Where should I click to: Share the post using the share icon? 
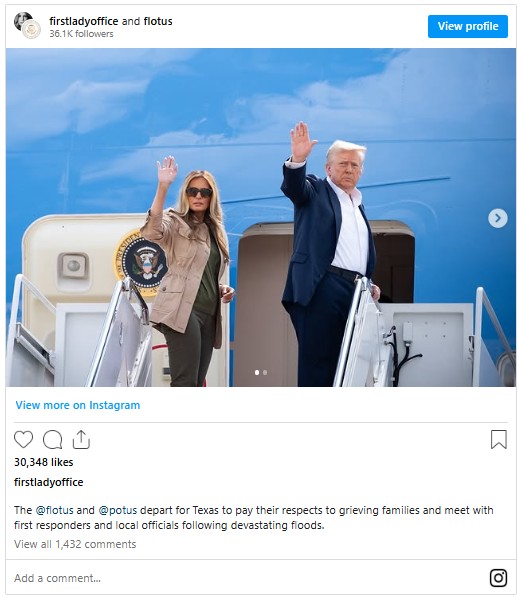[81, 439]
